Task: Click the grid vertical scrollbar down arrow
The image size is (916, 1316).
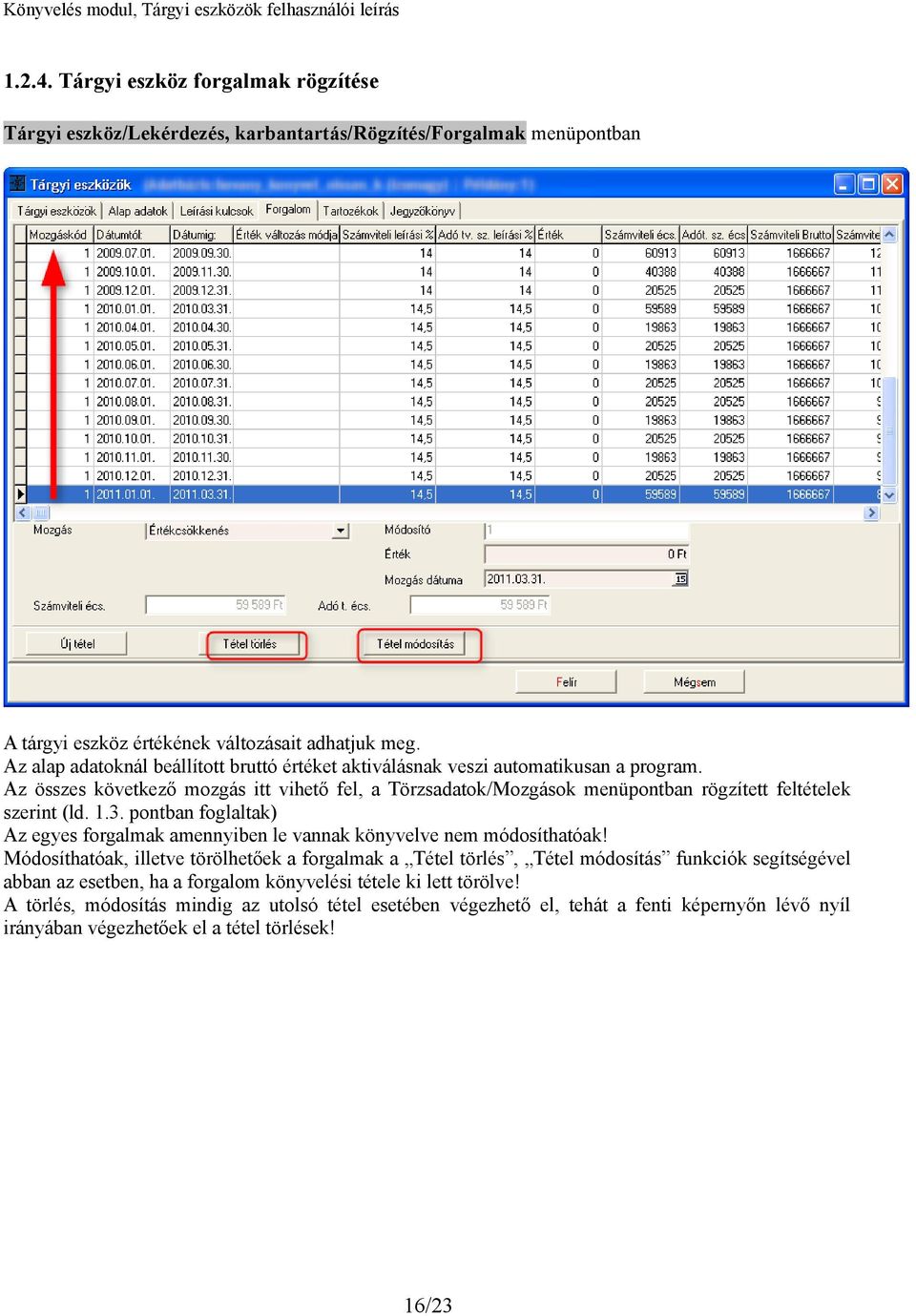Action: click(889, 495)
